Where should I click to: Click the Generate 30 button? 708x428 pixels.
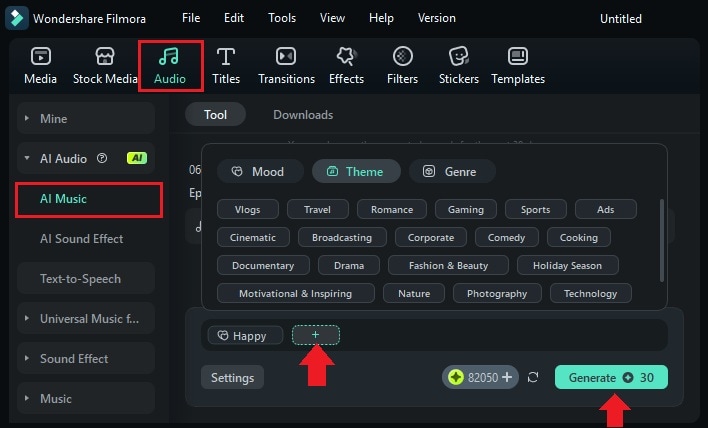pos(611,377)
